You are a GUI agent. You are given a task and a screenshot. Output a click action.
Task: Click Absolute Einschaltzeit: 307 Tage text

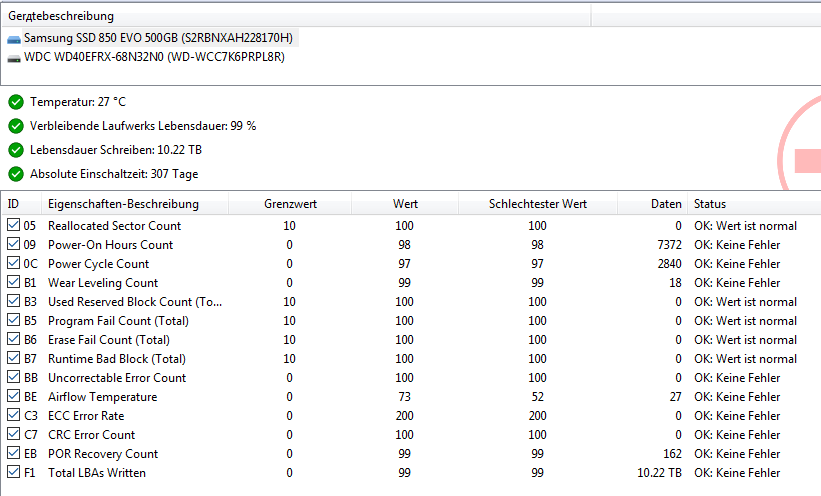coord(114,174)
